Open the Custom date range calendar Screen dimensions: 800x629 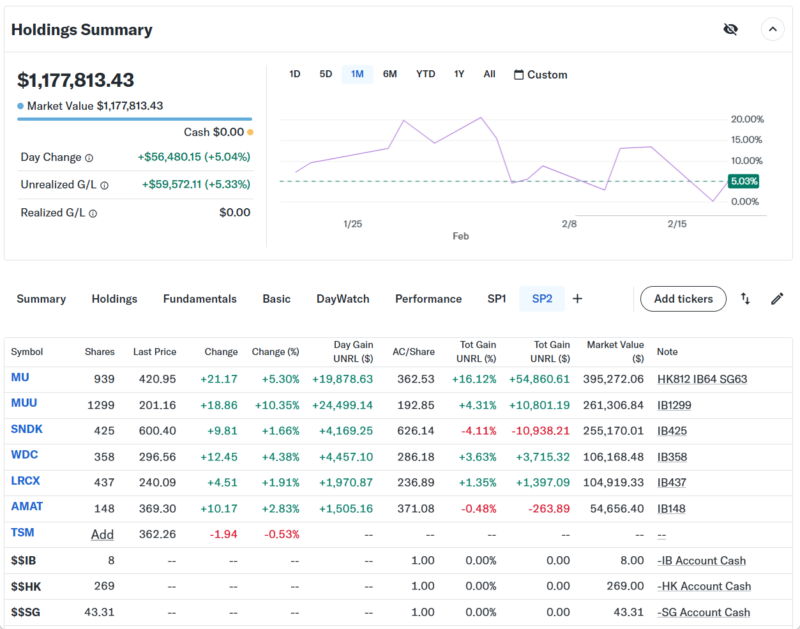coord(540,75)
